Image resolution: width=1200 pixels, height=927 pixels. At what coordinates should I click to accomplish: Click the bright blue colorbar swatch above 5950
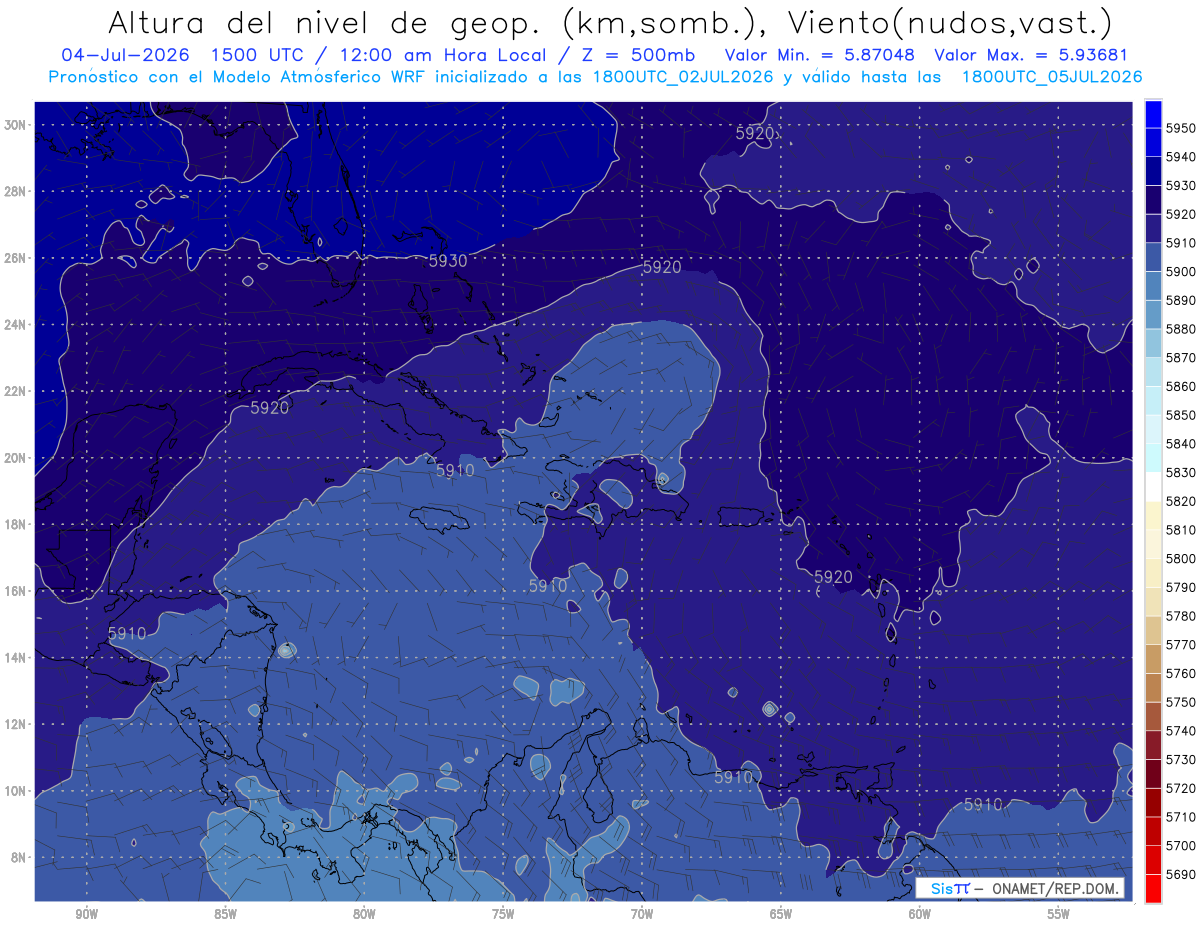(1153, 114)
